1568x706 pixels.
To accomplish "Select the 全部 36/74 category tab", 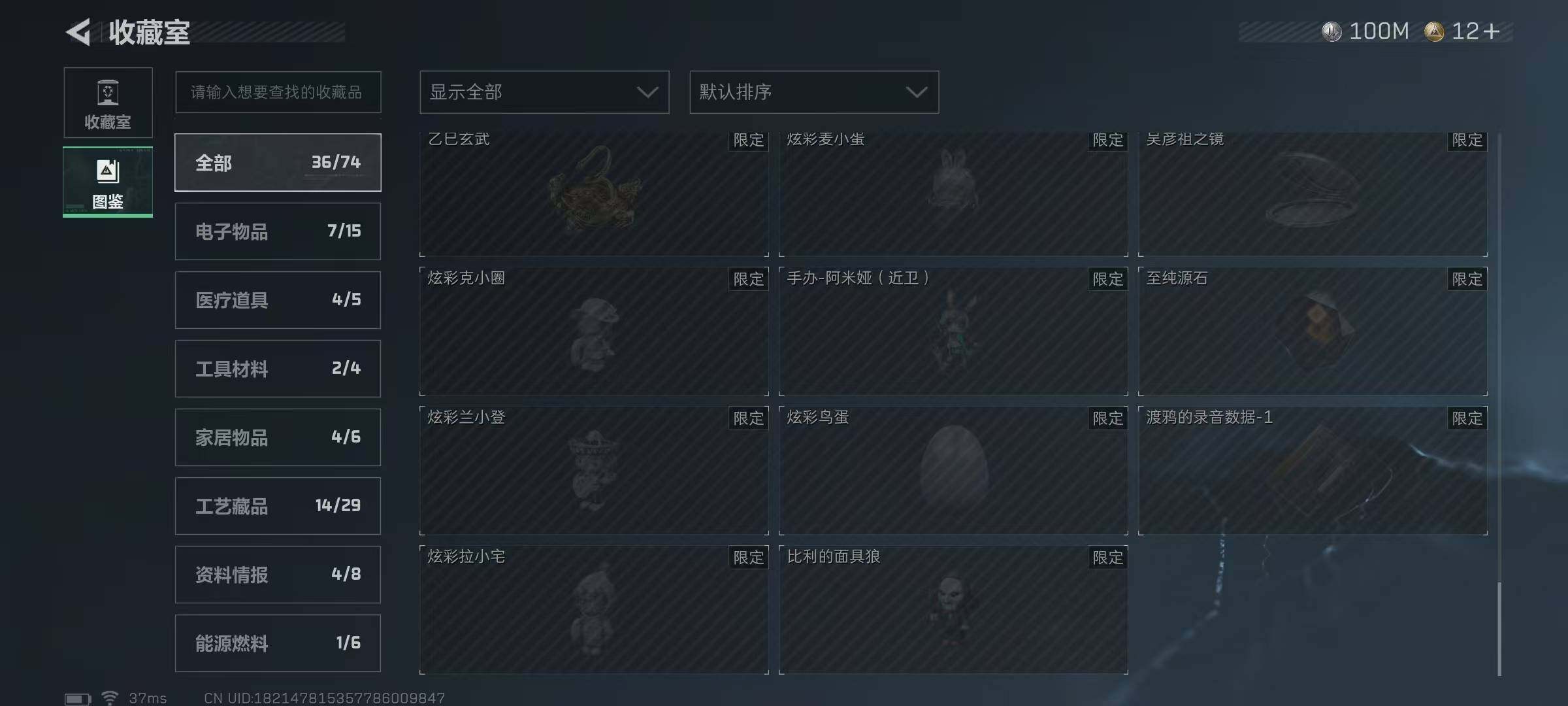I will coord(278,163).
